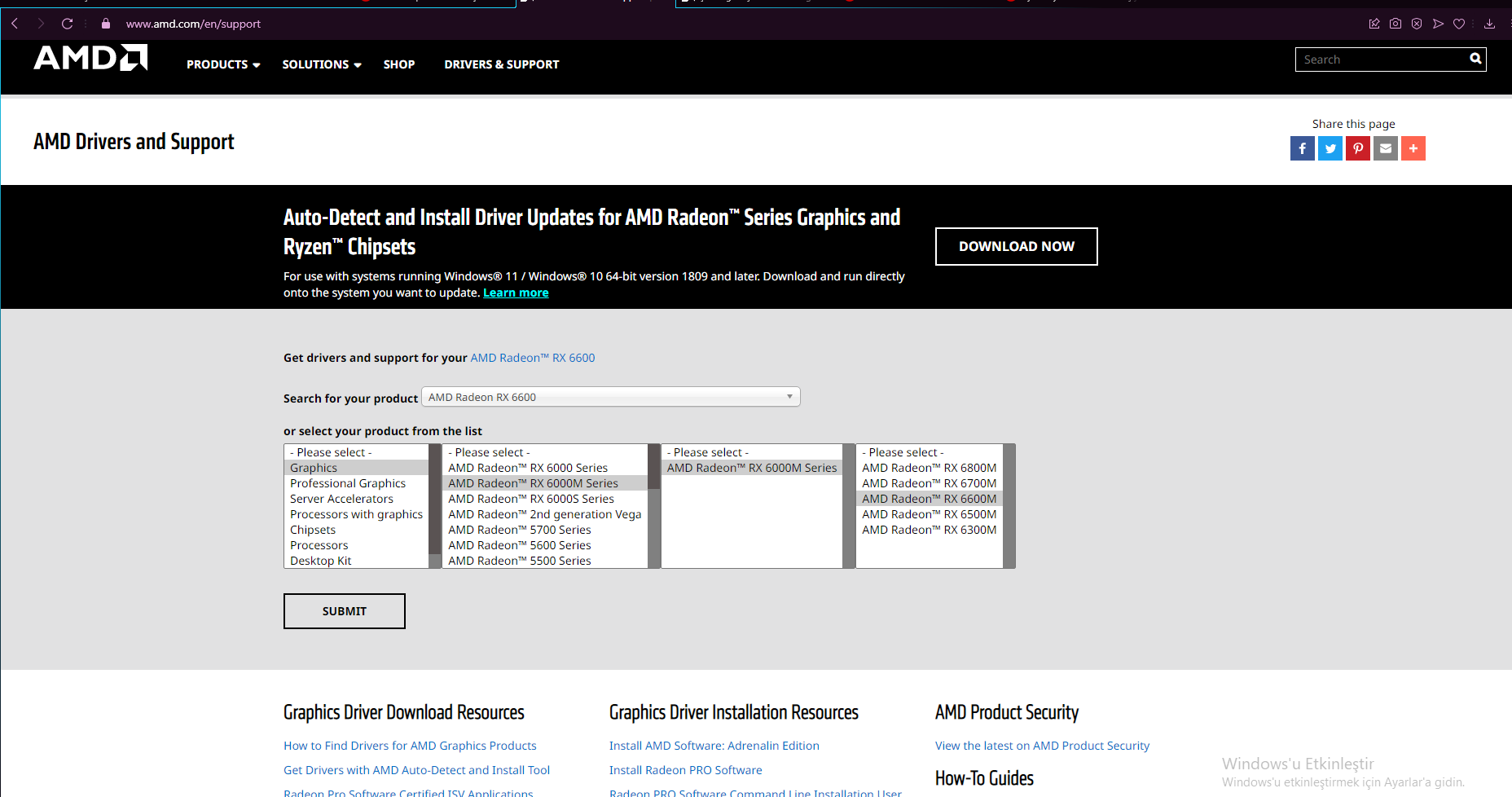Select AMD Radeon 5700 Series
This screenshot has height=797, width=1512.
coord(545,530)
